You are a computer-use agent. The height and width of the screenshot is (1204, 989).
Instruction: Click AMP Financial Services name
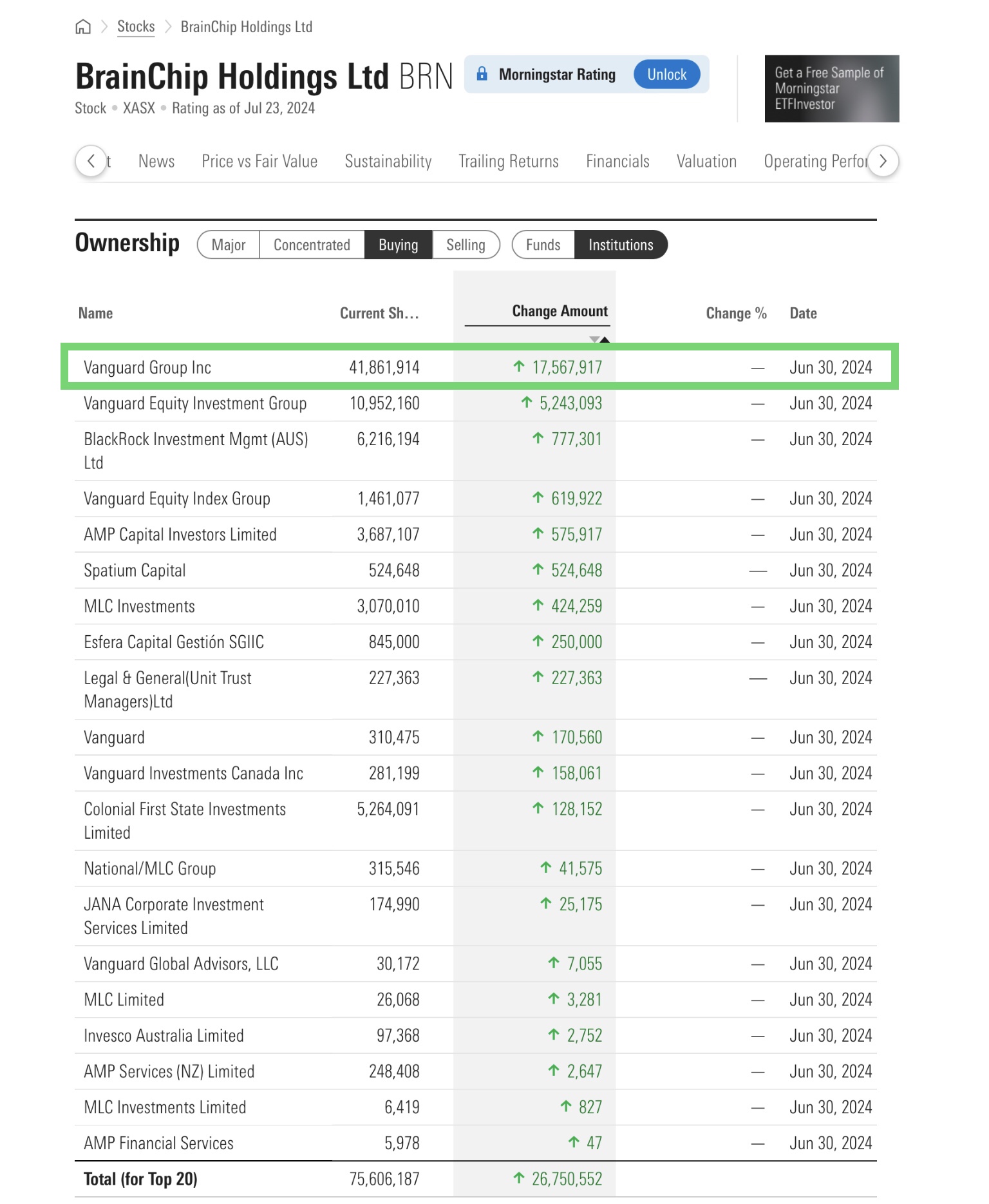158,1143
